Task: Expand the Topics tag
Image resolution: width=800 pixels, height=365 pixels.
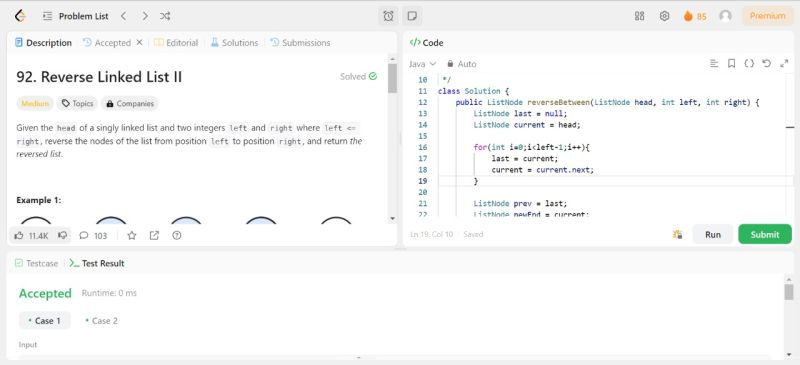Action: coord(78,104)
